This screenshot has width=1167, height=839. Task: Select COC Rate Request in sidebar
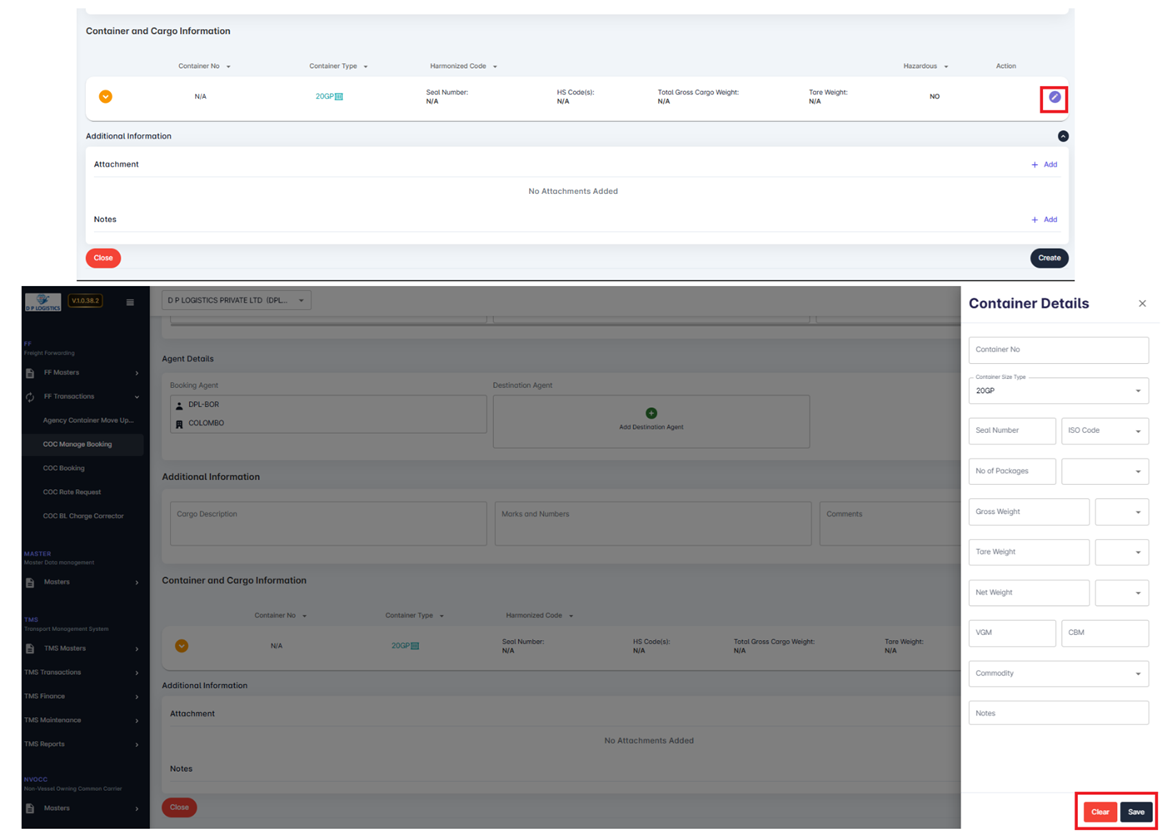coord(72,492)
